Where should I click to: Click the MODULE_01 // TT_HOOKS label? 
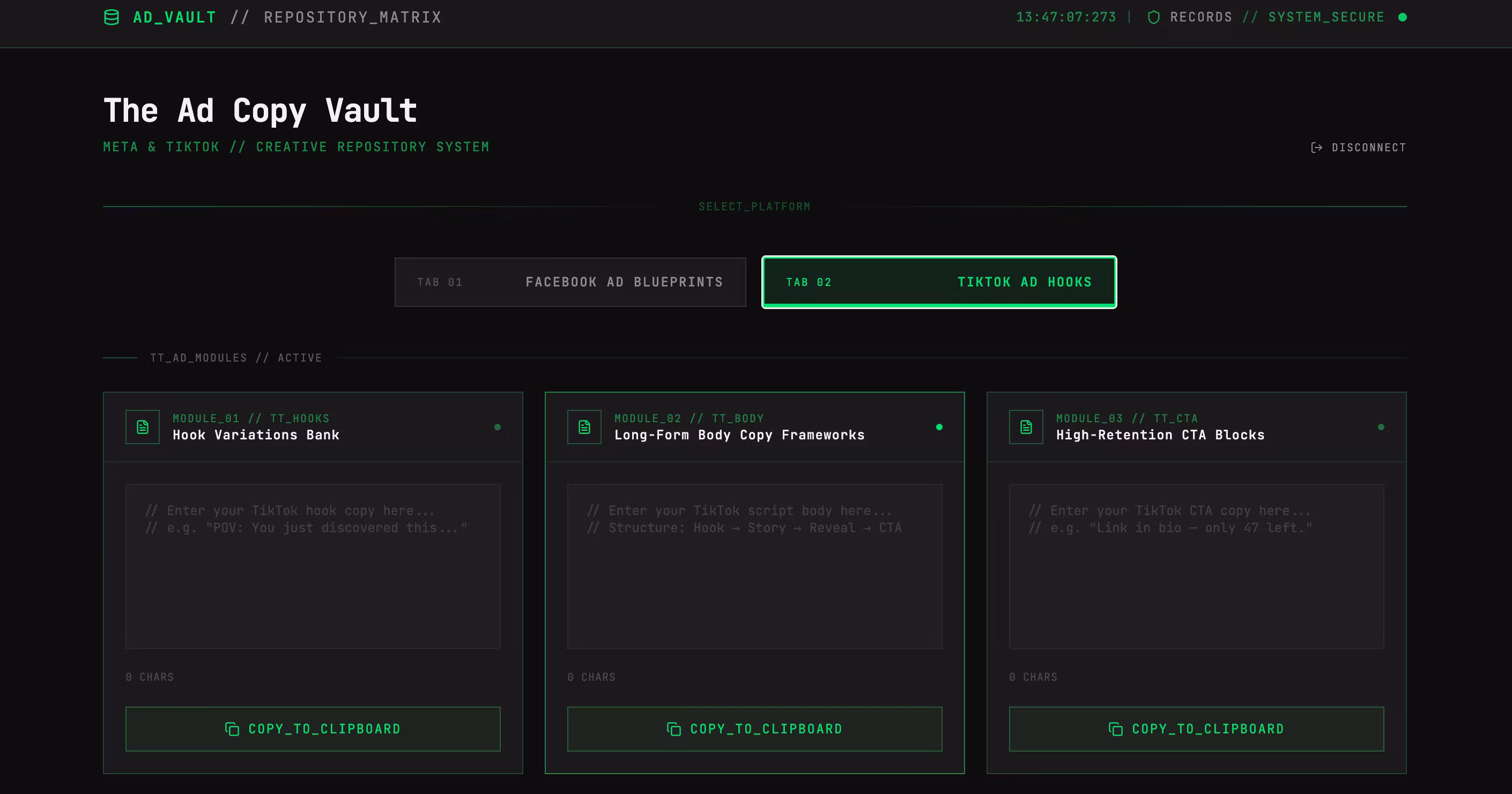tap(251, 419)
